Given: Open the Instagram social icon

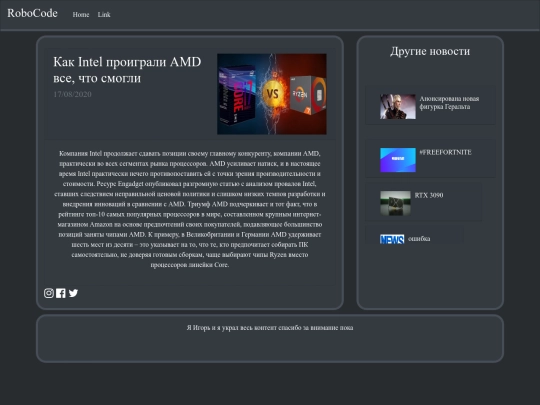Looking at the screenshot, I should [49, 293].
